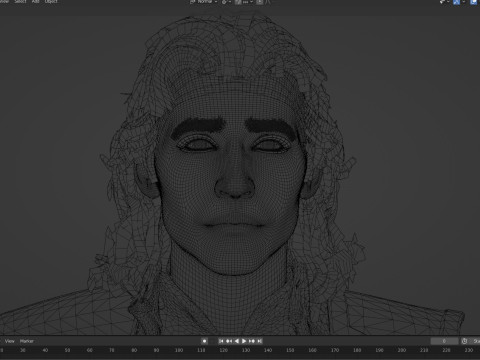Set the playhead at frame 150 on the timeline
480x360 pixels.
point(290,350)
